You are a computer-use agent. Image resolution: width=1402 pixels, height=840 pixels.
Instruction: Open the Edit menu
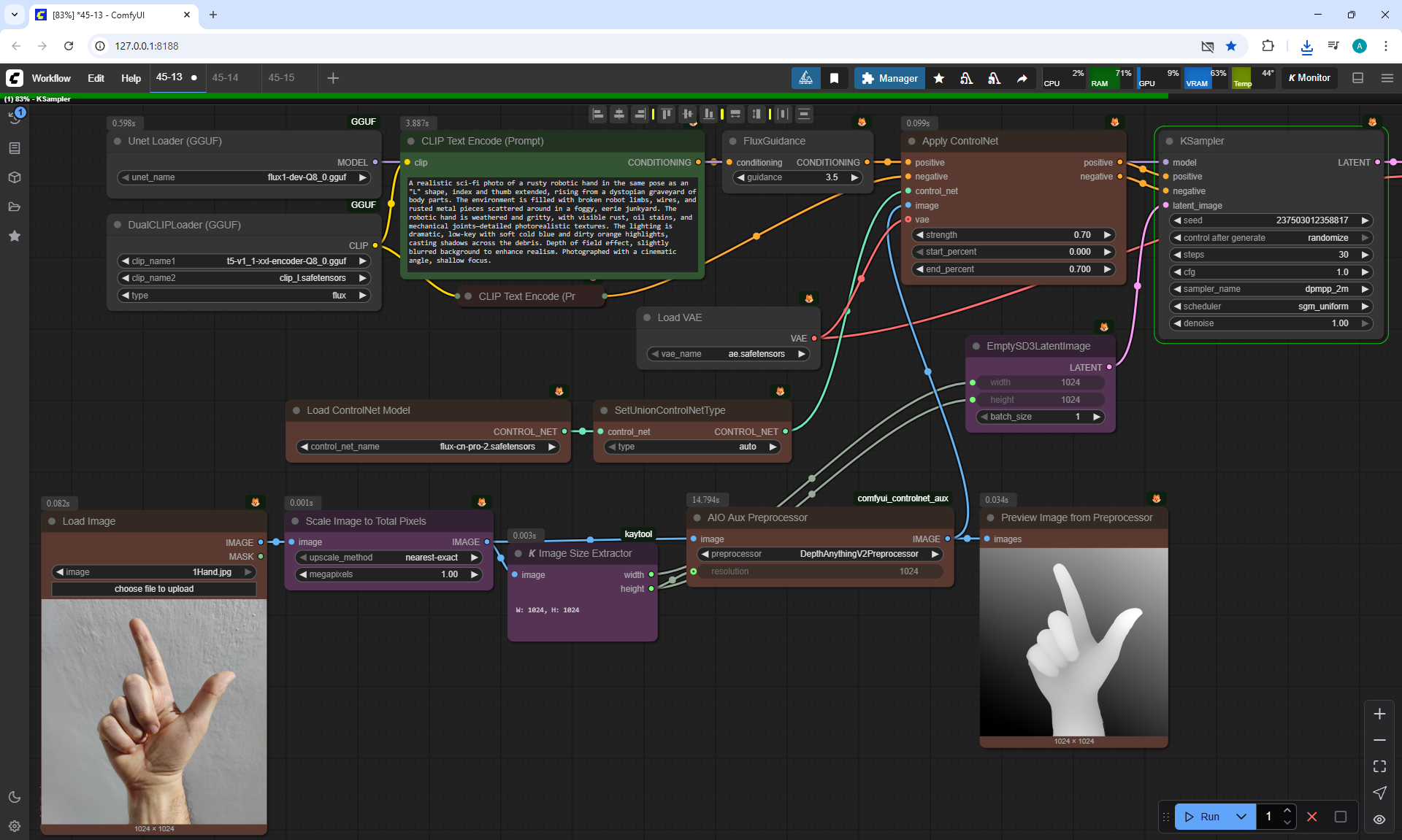(x=96, y=78)
